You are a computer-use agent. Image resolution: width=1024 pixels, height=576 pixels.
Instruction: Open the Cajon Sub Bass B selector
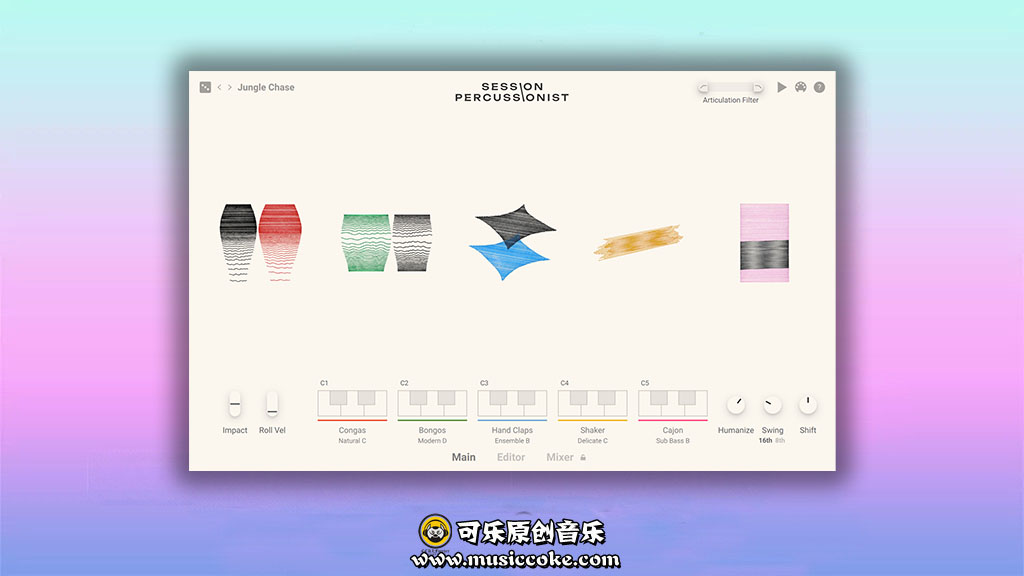673,435
